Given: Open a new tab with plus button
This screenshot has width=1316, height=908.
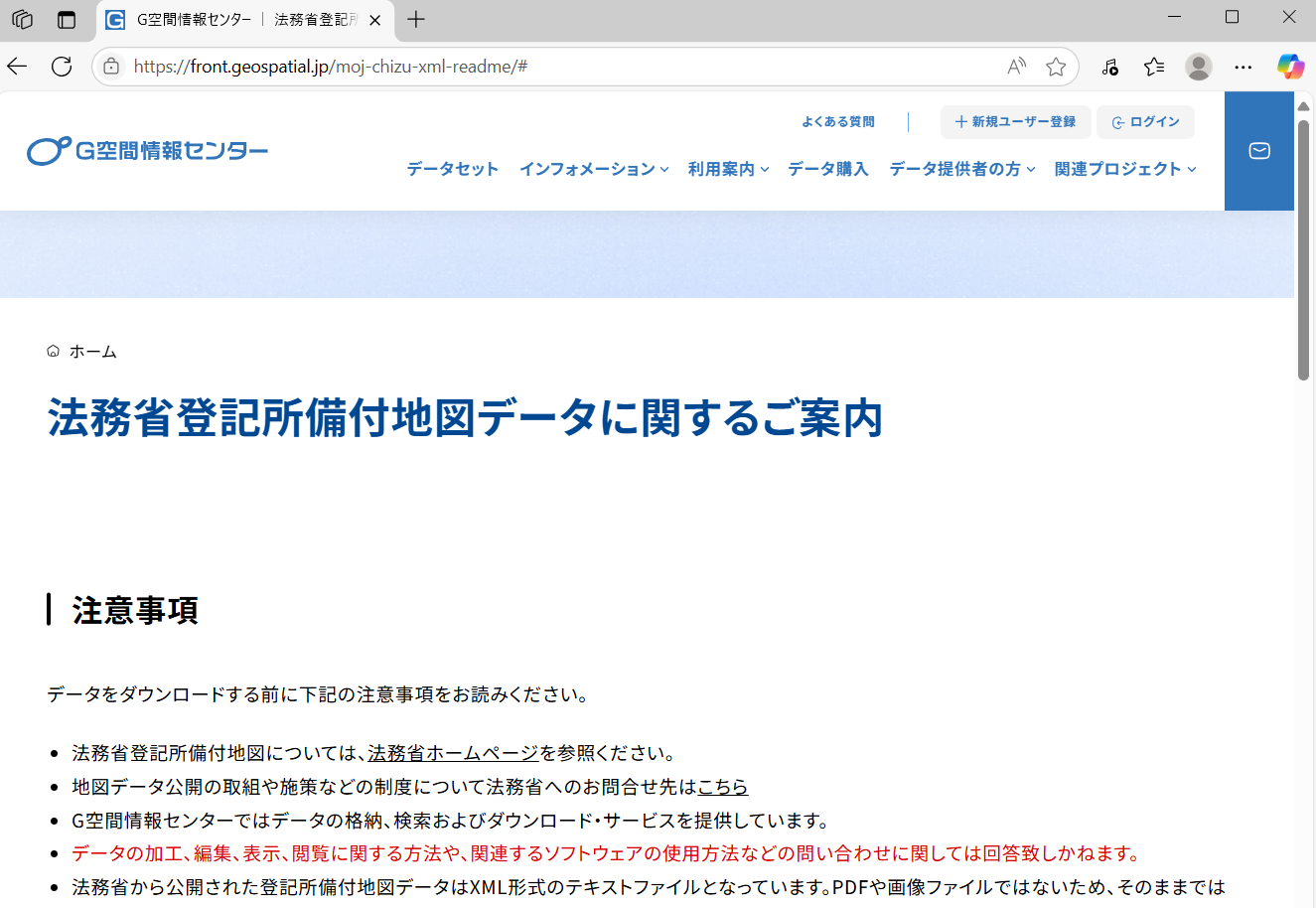Looking at the screenshot, I should (x=416, y=19).
